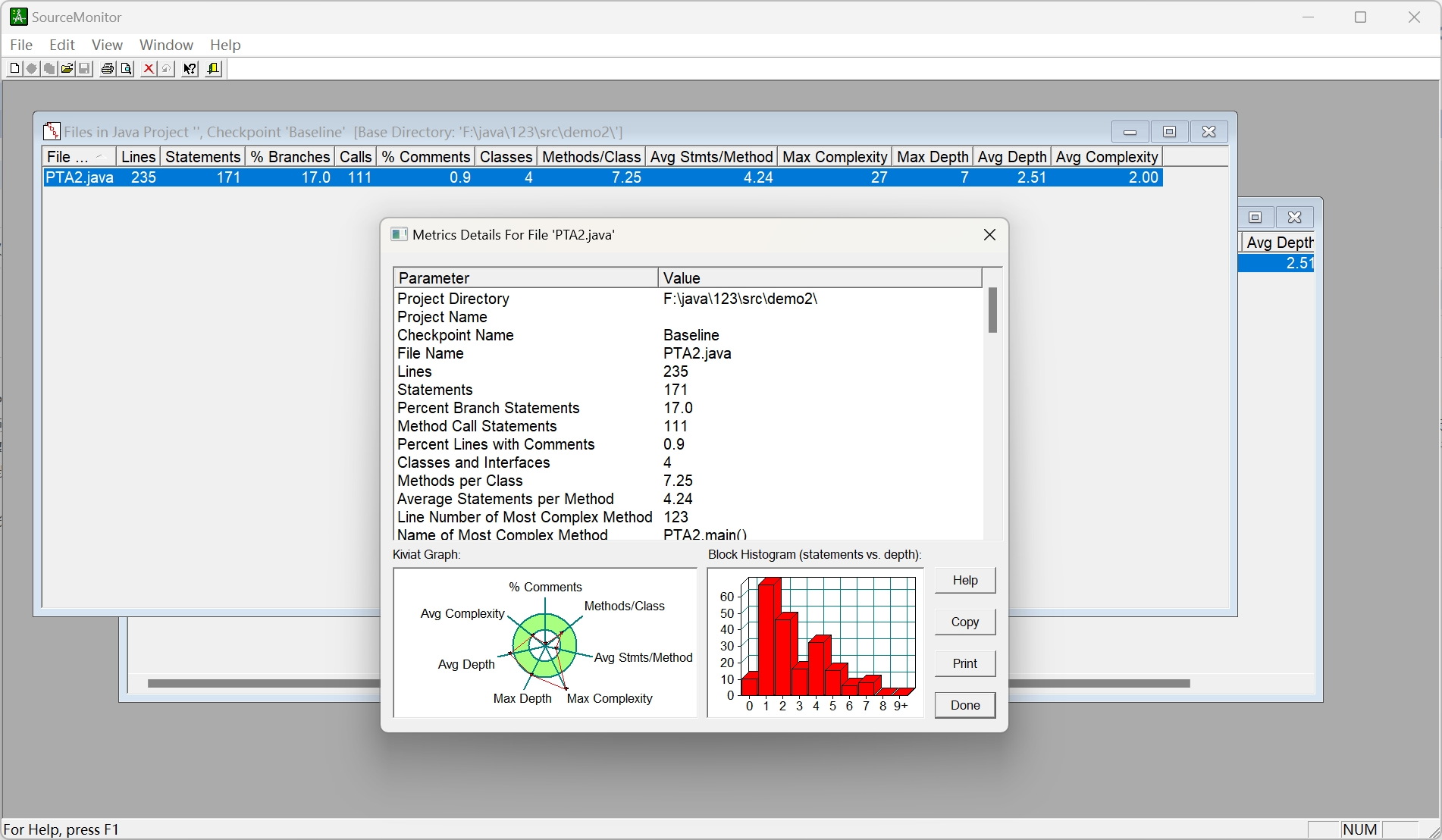Image resolution: width=1442 pixels, height=840 pixels.
Task: Sort by the % Branches column header
Action: (x=290, y=157)
